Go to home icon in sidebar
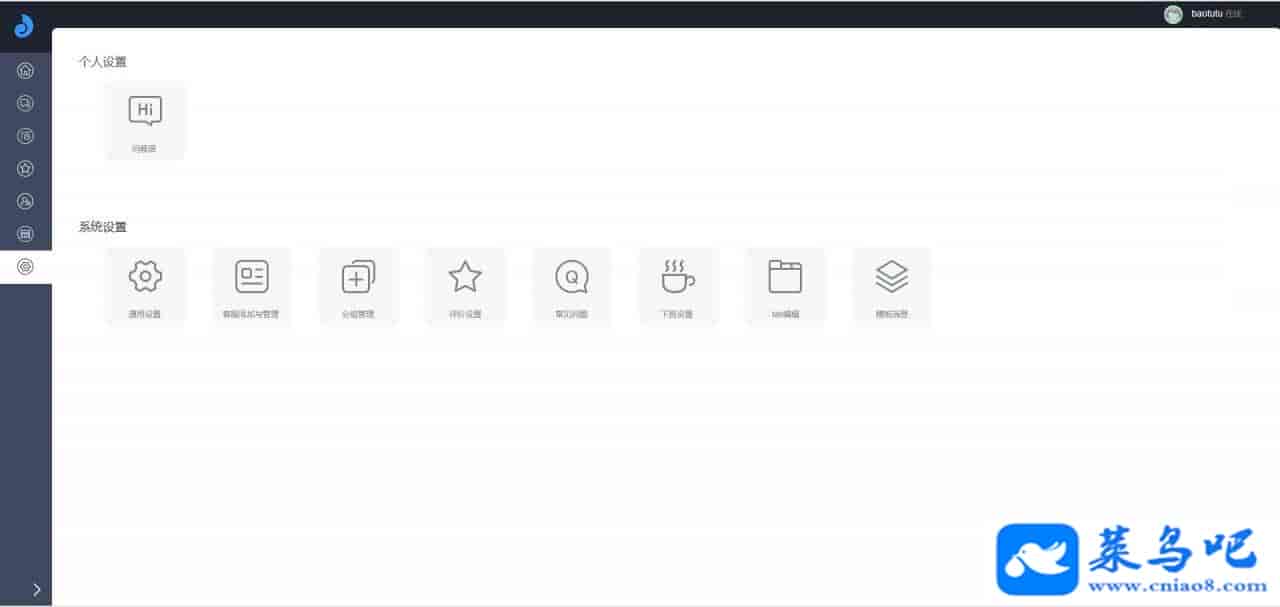This screenshot has height=607, width=1280. click(x=26, y=70)
